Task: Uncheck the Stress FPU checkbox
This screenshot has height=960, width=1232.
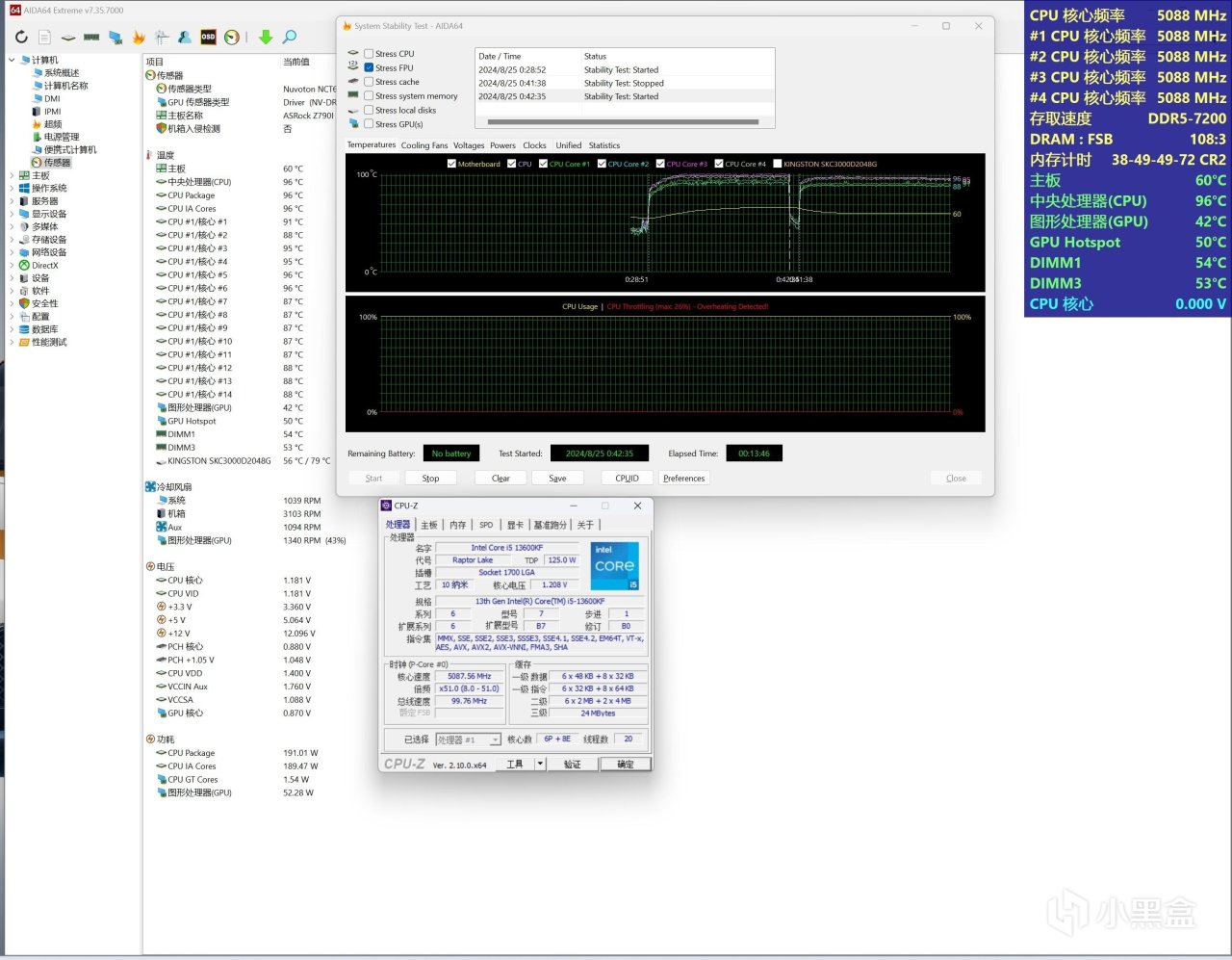Action: (x=369, y=67)
